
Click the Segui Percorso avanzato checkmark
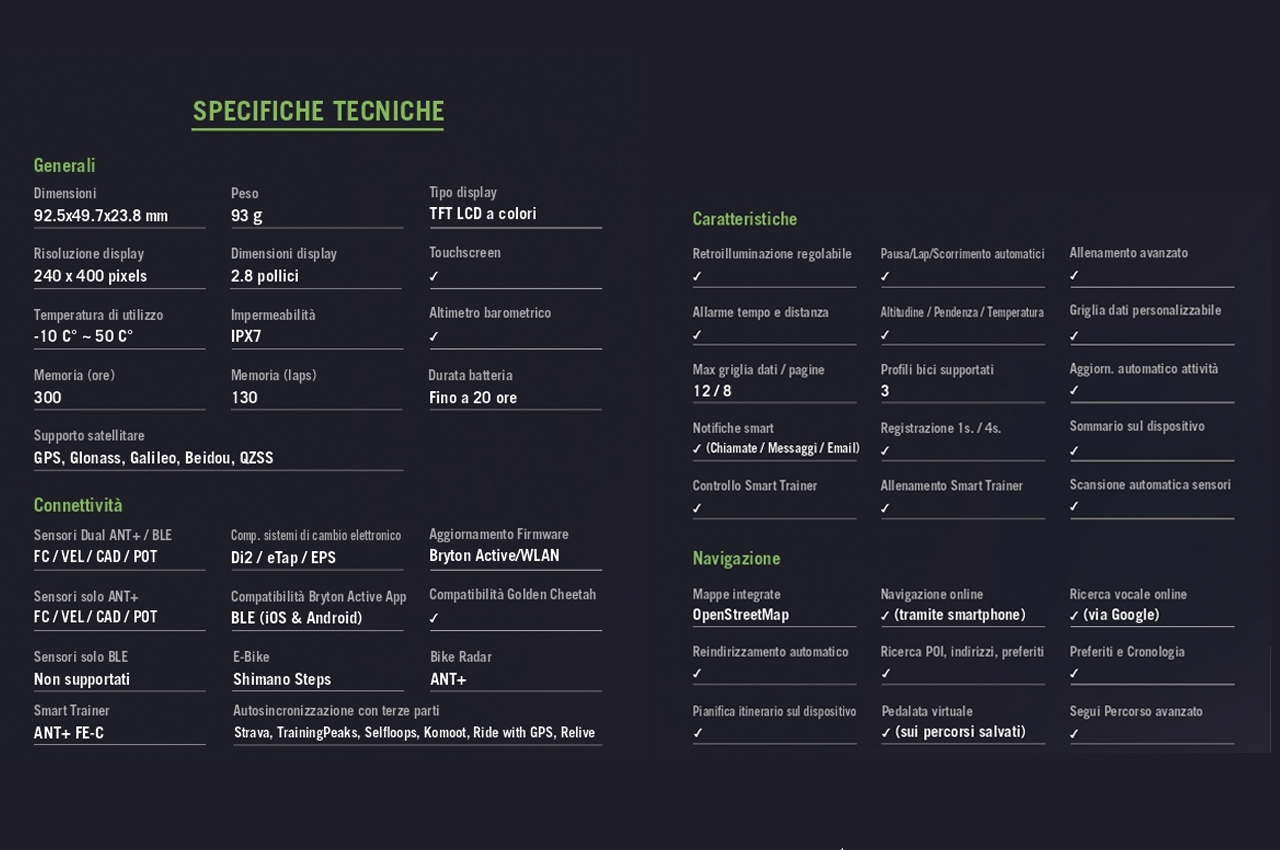pyautogui.click(x=1074, y=734)
